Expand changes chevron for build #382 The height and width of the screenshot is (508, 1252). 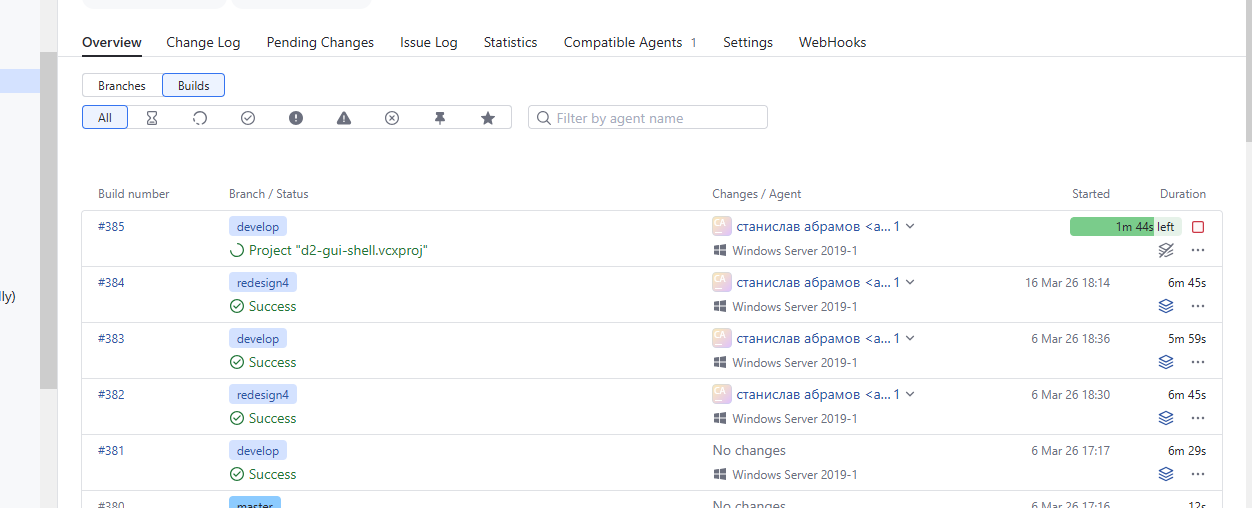(910, 394)
